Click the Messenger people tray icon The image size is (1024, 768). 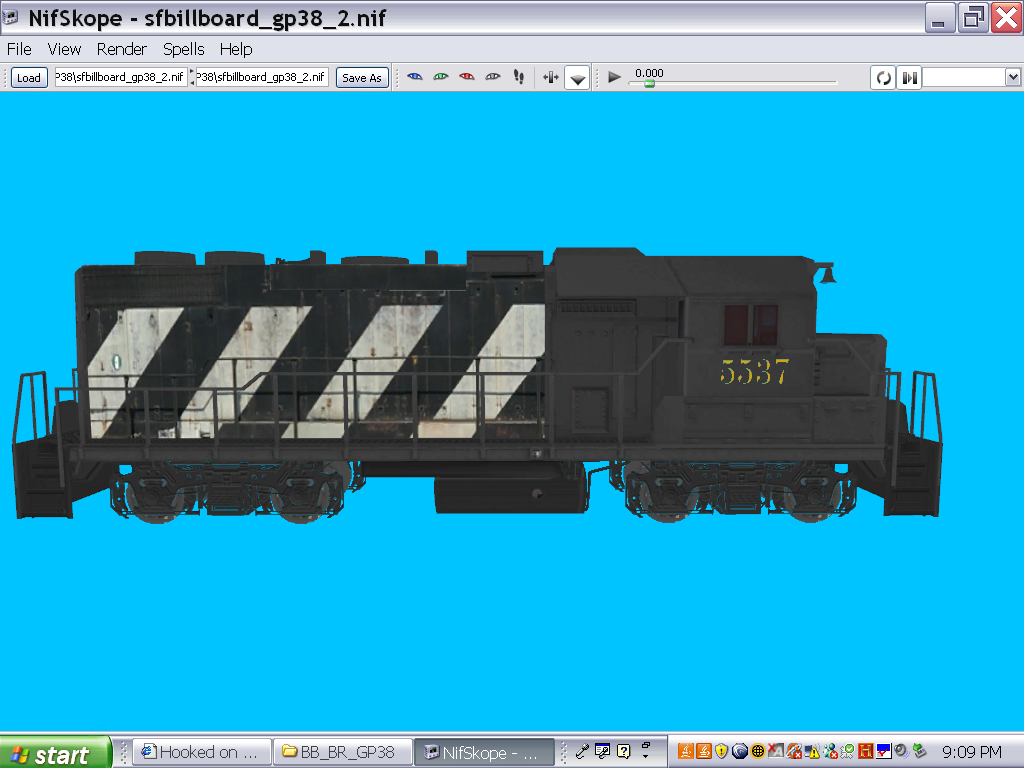pos(829,752)
